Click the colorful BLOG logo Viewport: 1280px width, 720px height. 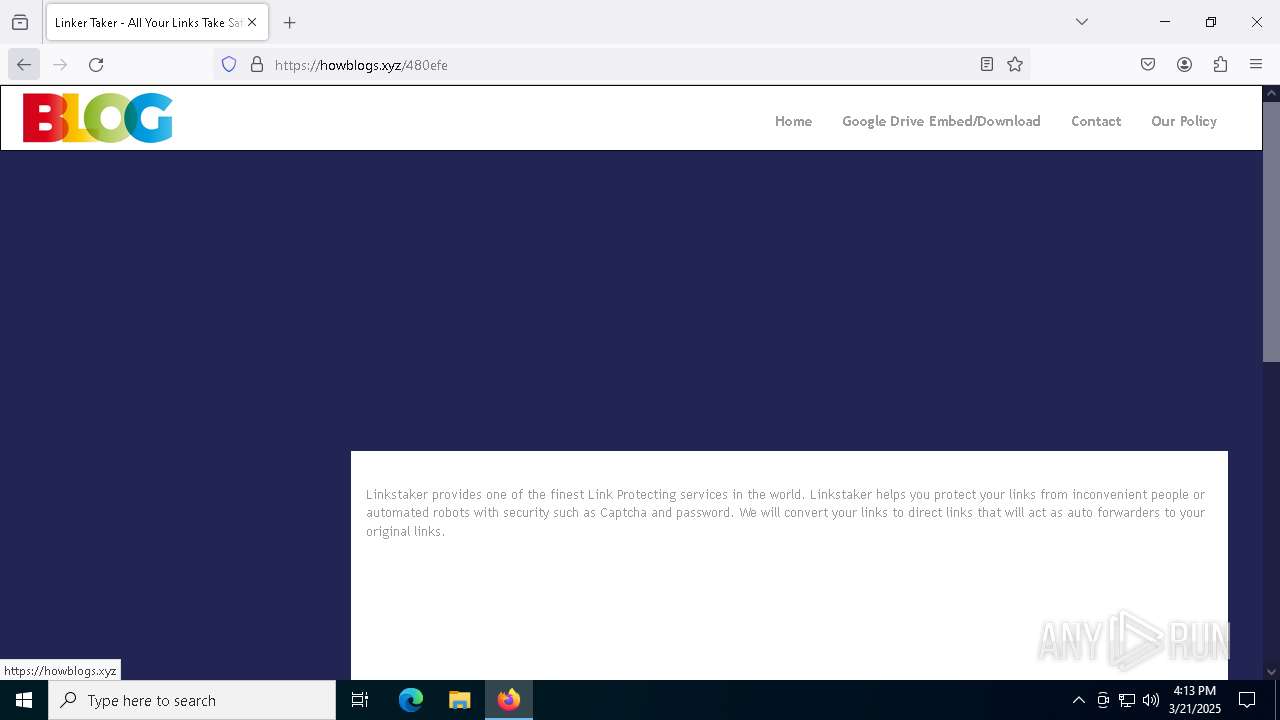tap(98, 118)
